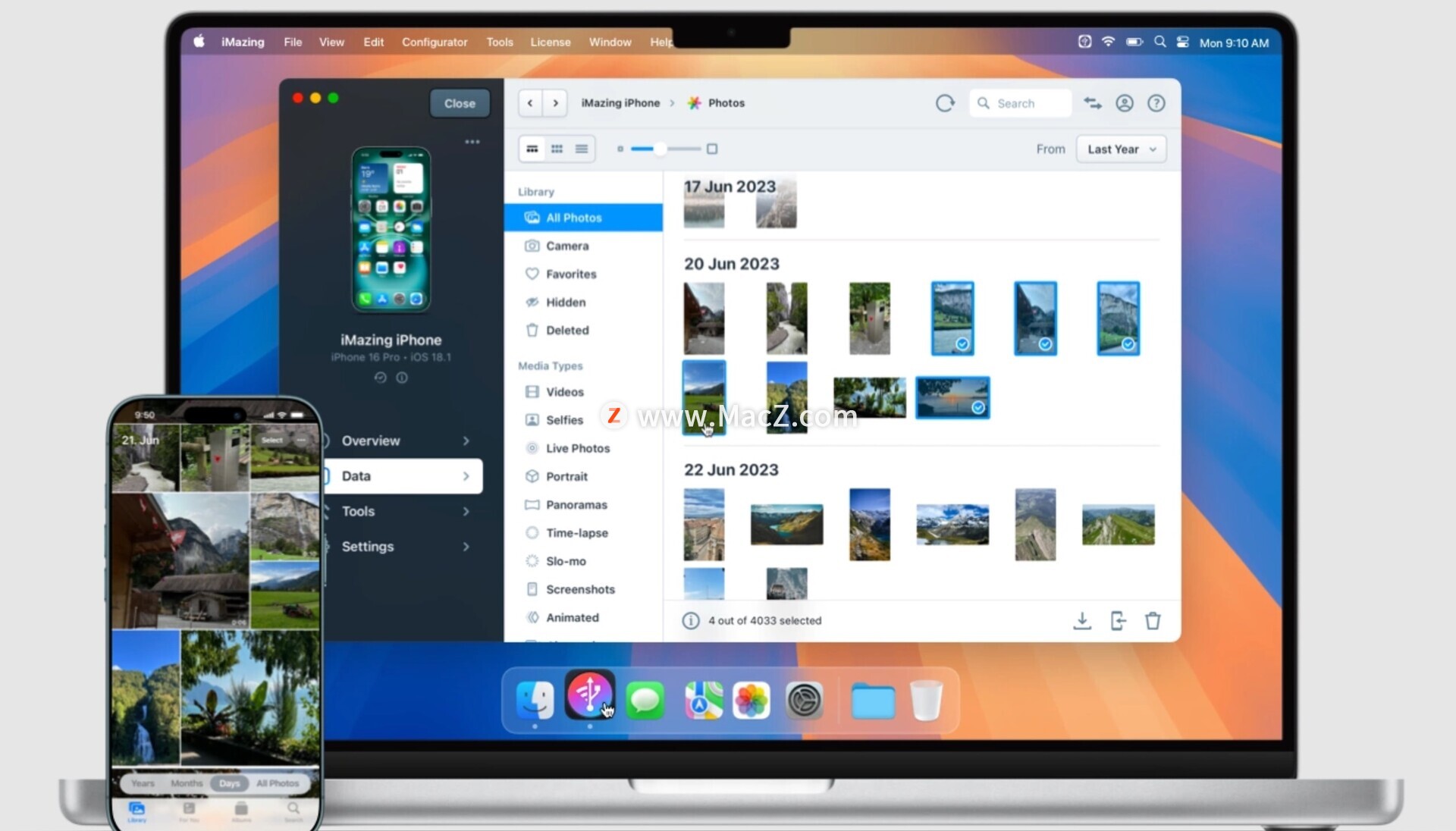Click the thumbnail size slider handle
The height and width of the screenshot is (831, 1456).
660,149
